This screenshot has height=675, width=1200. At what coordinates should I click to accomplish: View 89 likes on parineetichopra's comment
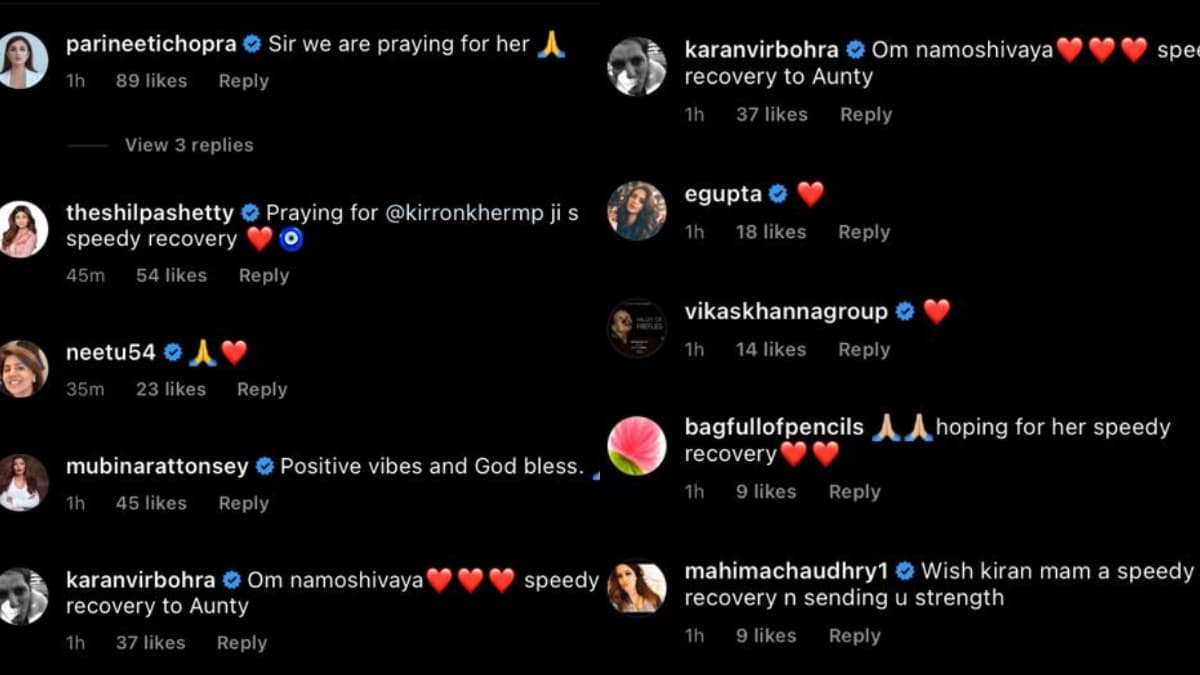[x=151, y=81]
